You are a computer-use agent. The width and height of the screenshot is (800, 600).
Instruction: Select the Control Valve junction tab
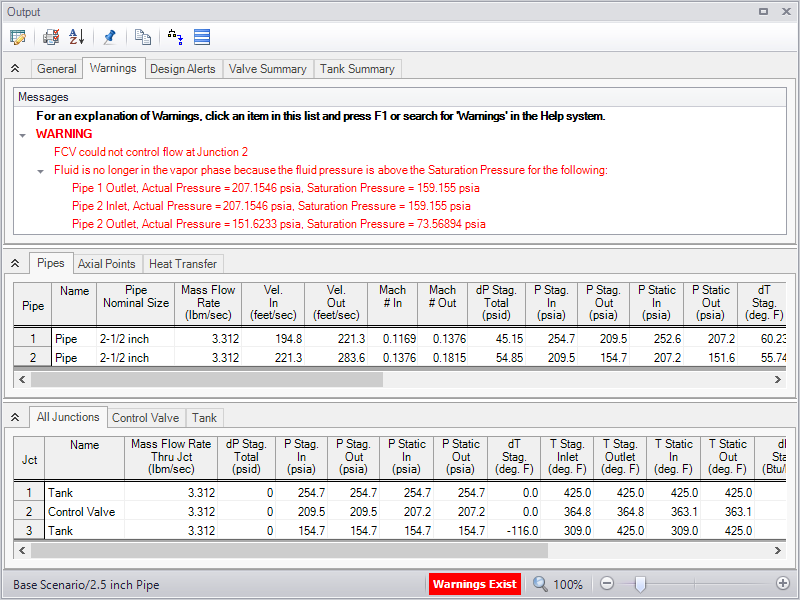pos(145,418)
